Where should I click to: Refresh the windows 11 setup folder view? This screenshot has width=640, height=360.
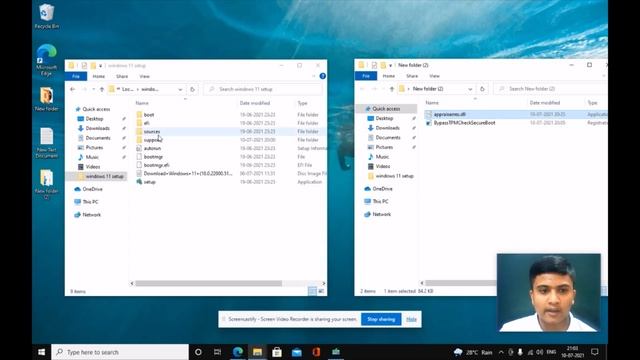[193, 89]
